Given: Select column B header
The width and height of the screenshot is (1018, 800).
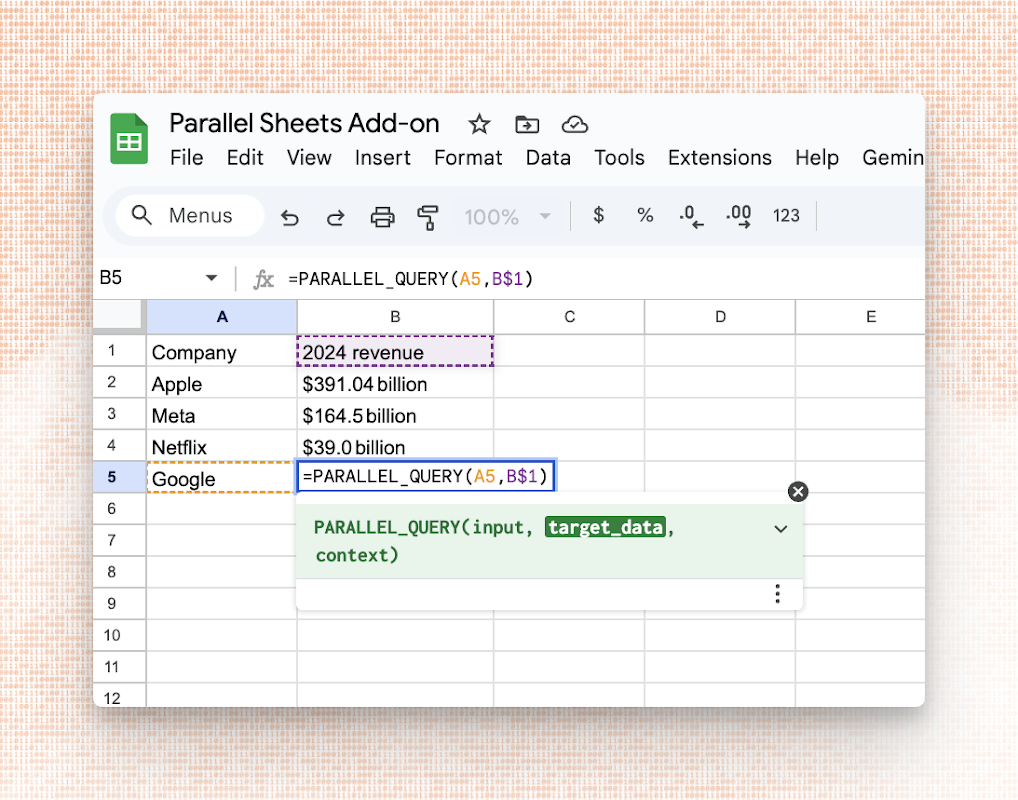Looking at the screenshot, I should pos(395,317).
